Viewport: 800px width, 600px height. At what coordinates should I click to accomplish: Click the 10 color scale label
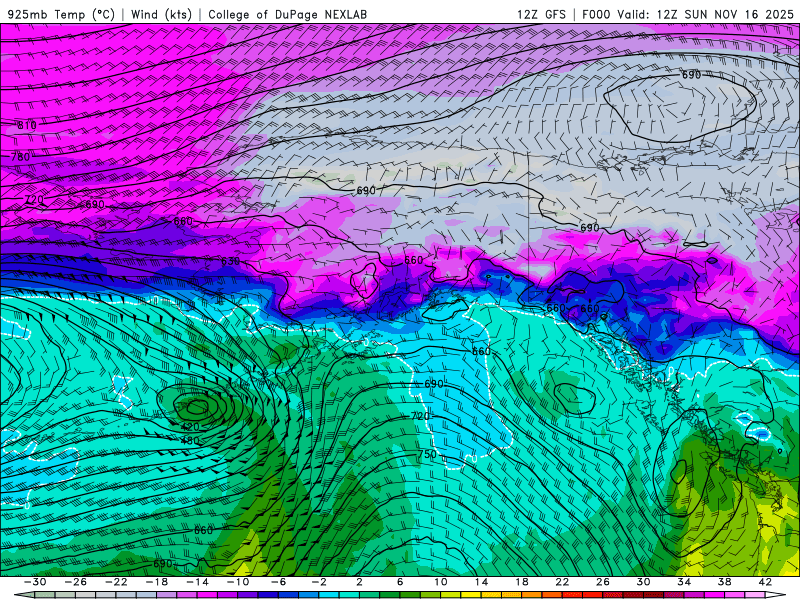(x=440, y=582)
